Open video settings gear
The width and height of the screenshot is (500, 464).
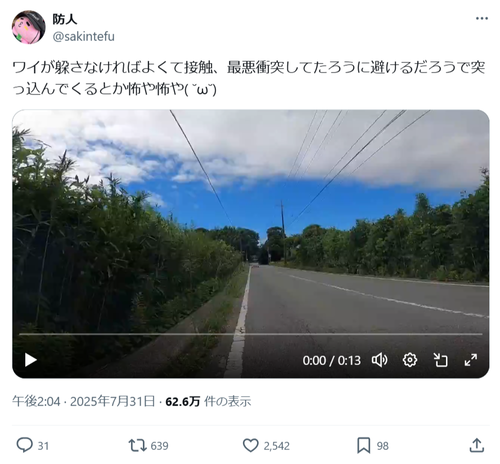click(410, 360)
